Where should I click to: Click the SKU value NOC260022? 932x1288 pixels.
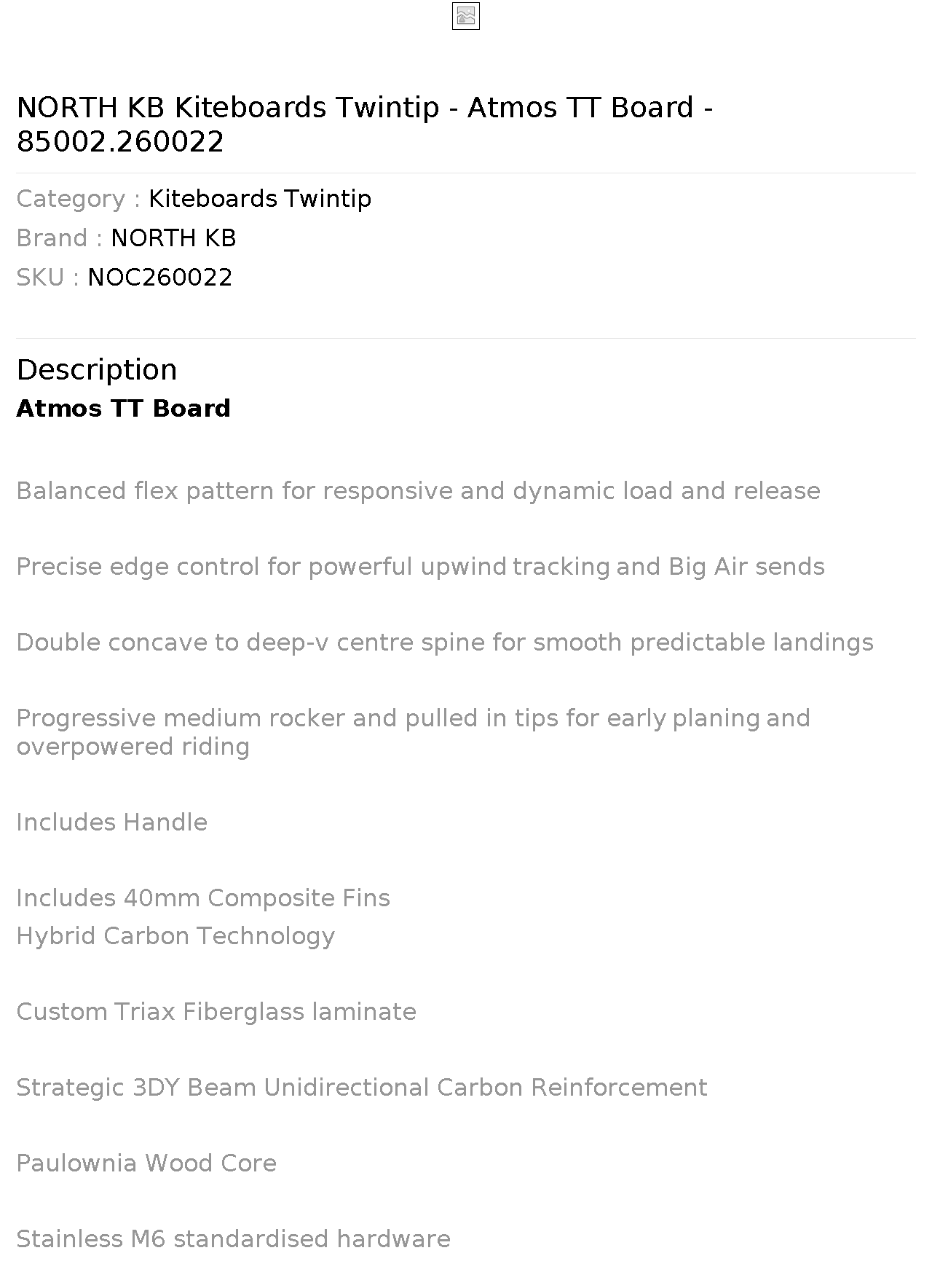pos(160,278)
